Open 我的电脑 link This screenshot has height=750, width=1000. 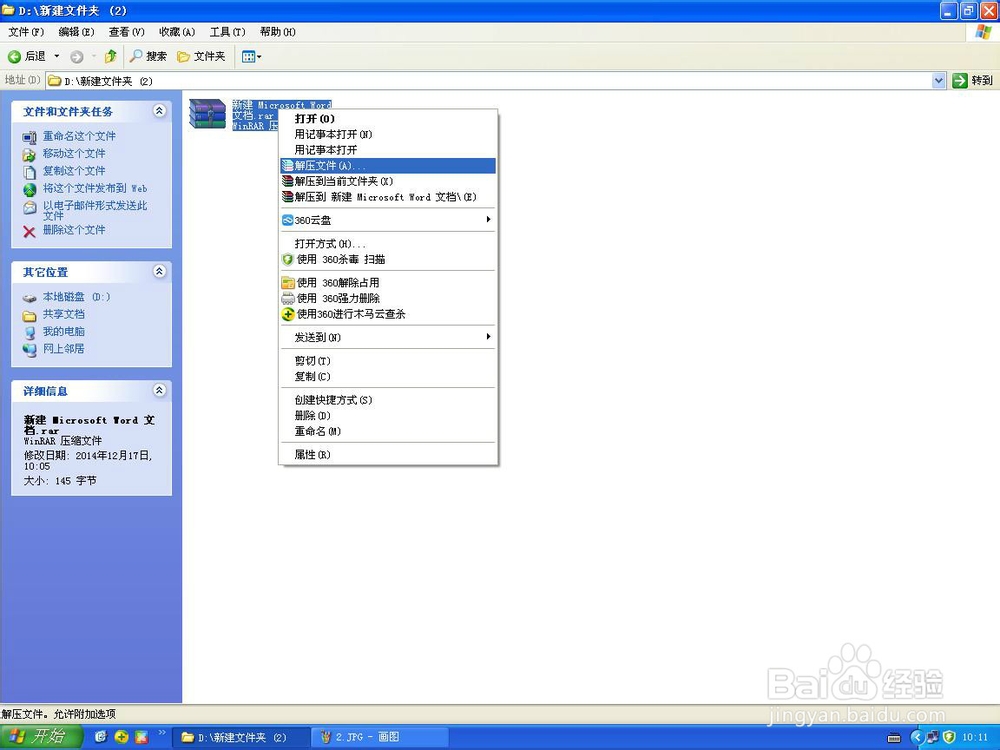(63, 331)
